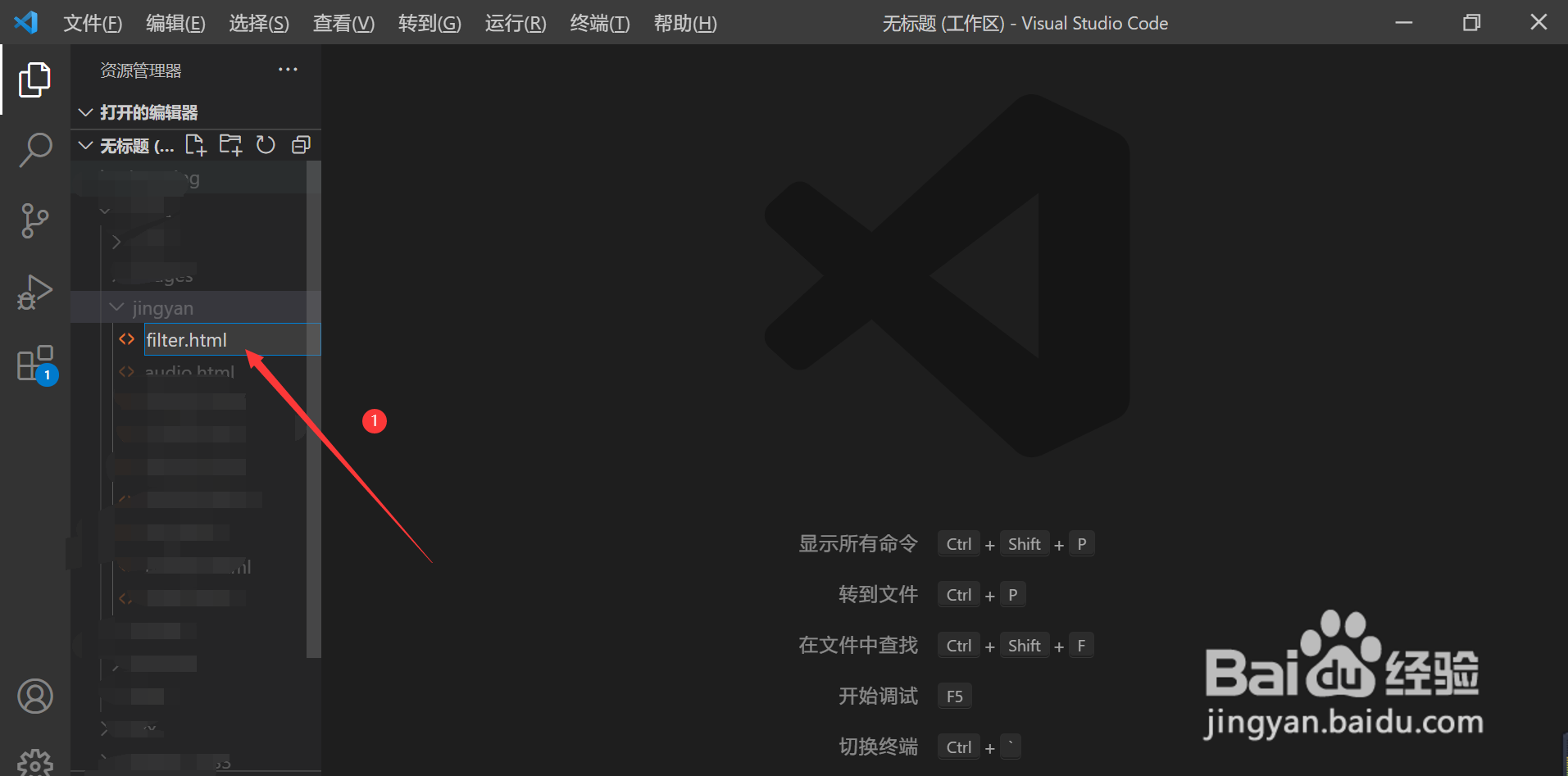Open the Source Control view icon
Screen dimensions: 1568x776
click(34, 220)
